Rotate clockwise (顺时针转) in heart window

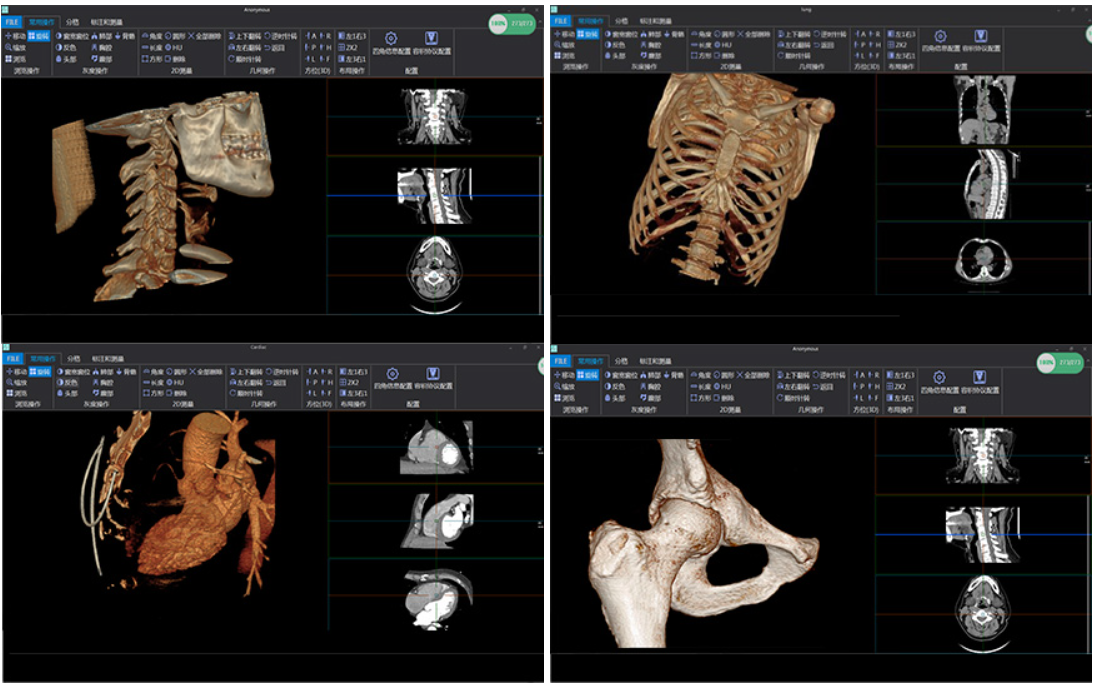pyautogui.click(x=246, y=393)
